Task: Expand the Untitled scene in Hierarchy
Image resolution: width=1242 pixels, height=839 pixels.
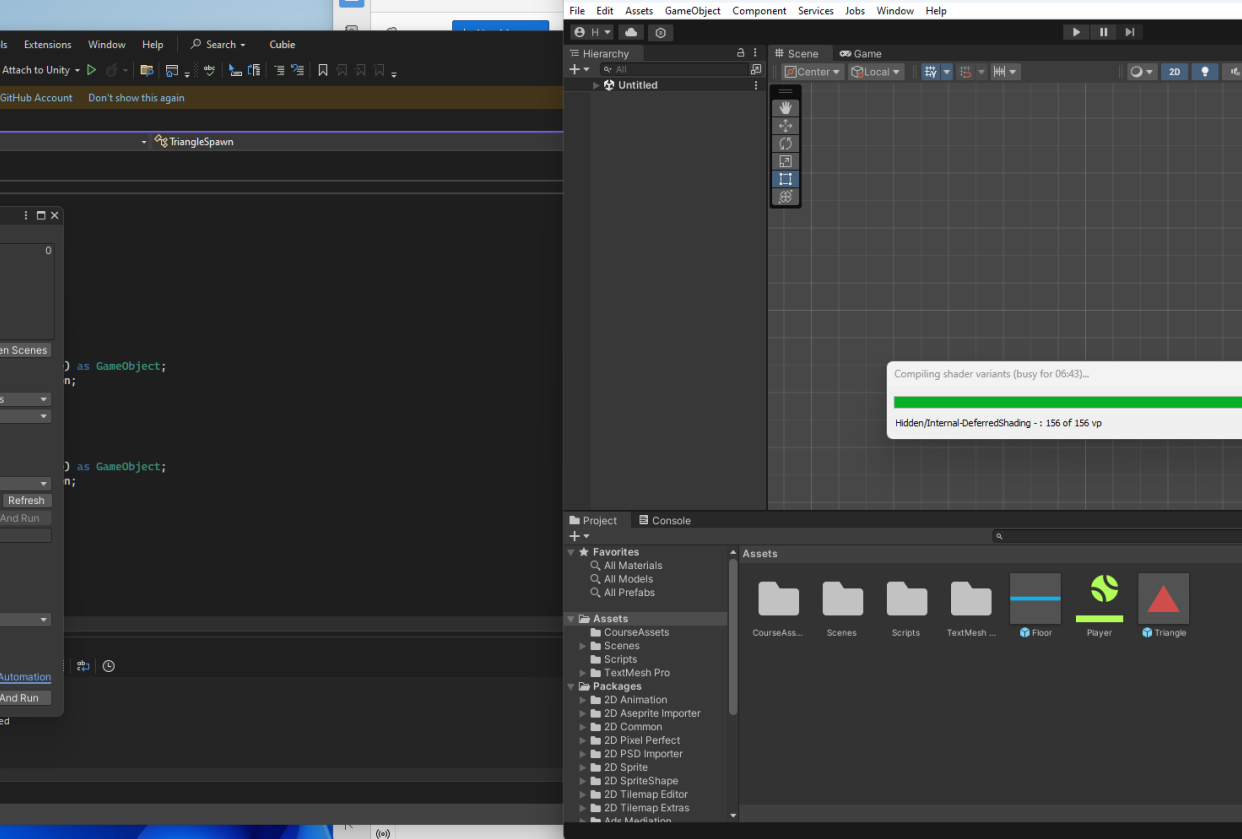Action: coord(596,85)
